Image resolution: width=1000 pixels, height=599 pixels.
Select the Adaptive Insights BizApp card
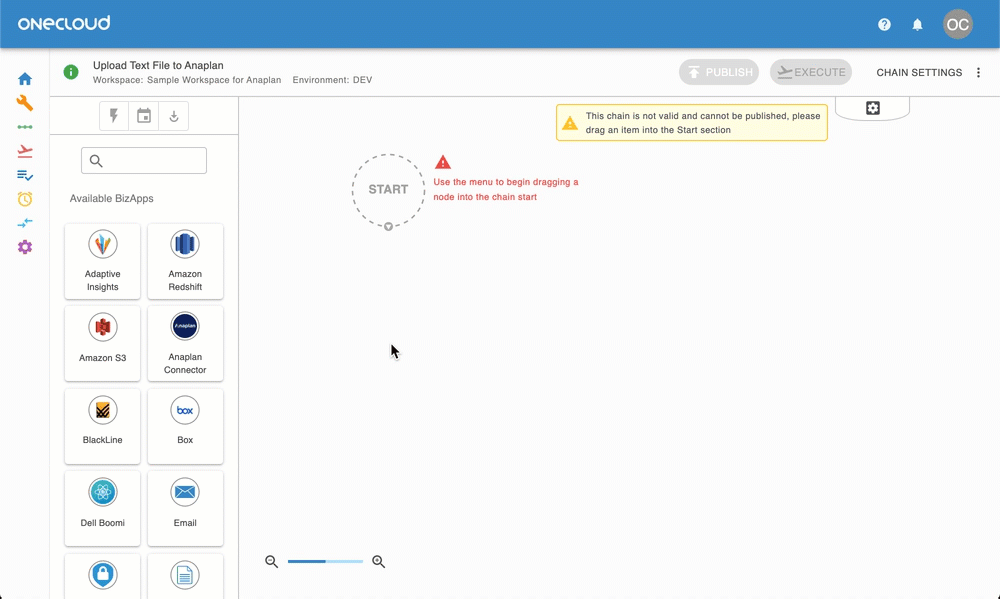(x=102, y=261)
